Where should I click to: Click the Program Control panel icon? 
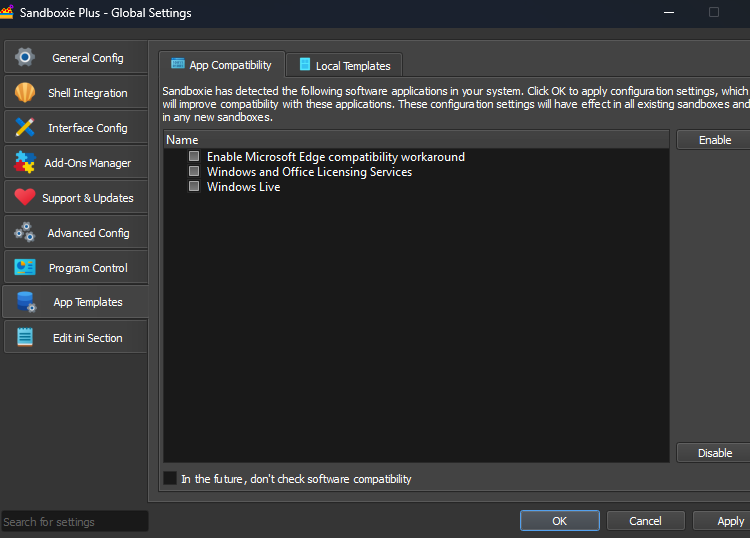click(x=24, y=267)
